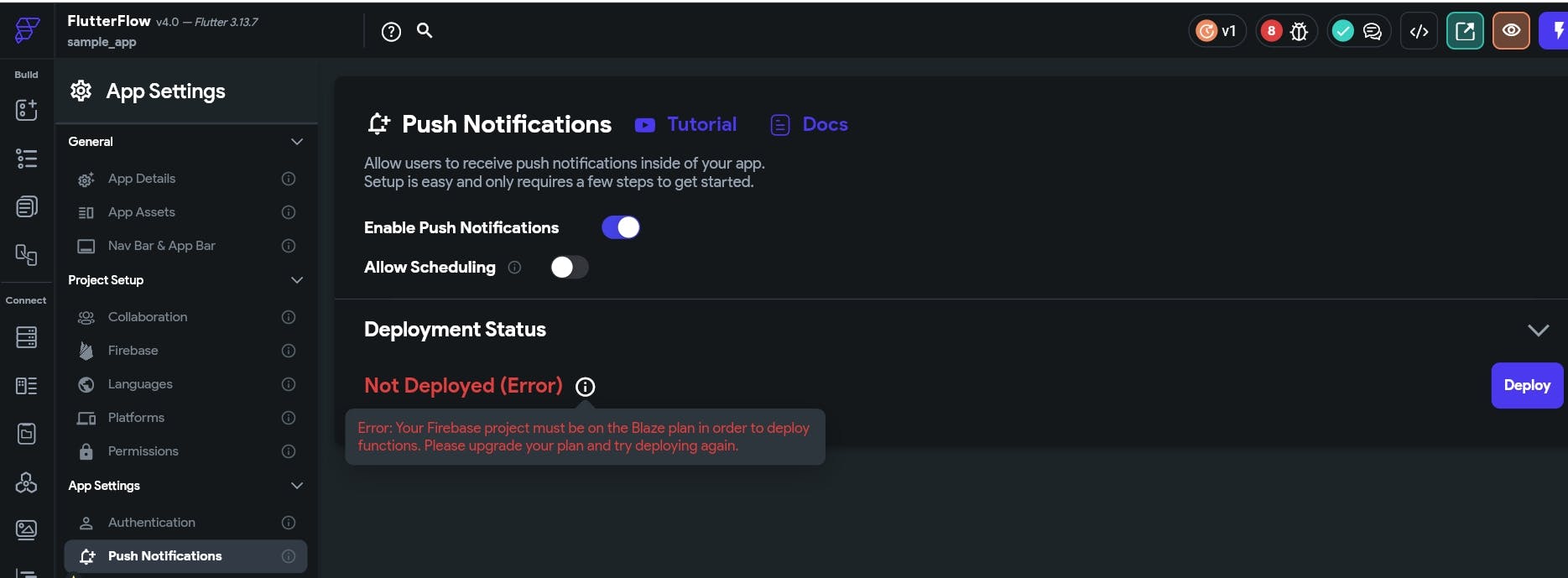Click the eye preview mode icon

1511,30
